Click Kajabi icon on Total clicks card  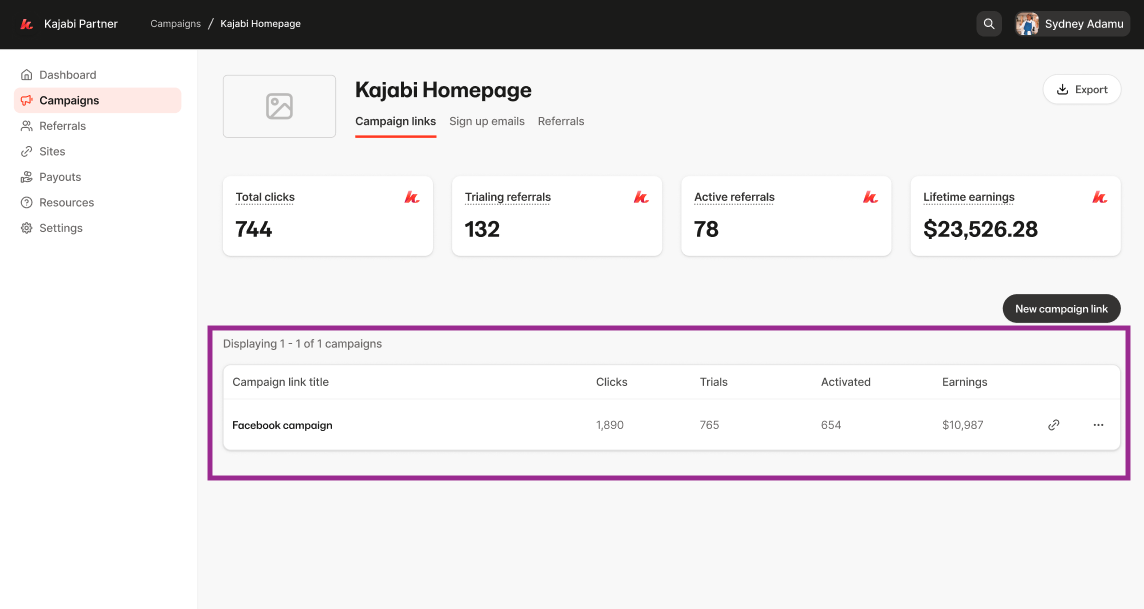(x=412, y=197)
